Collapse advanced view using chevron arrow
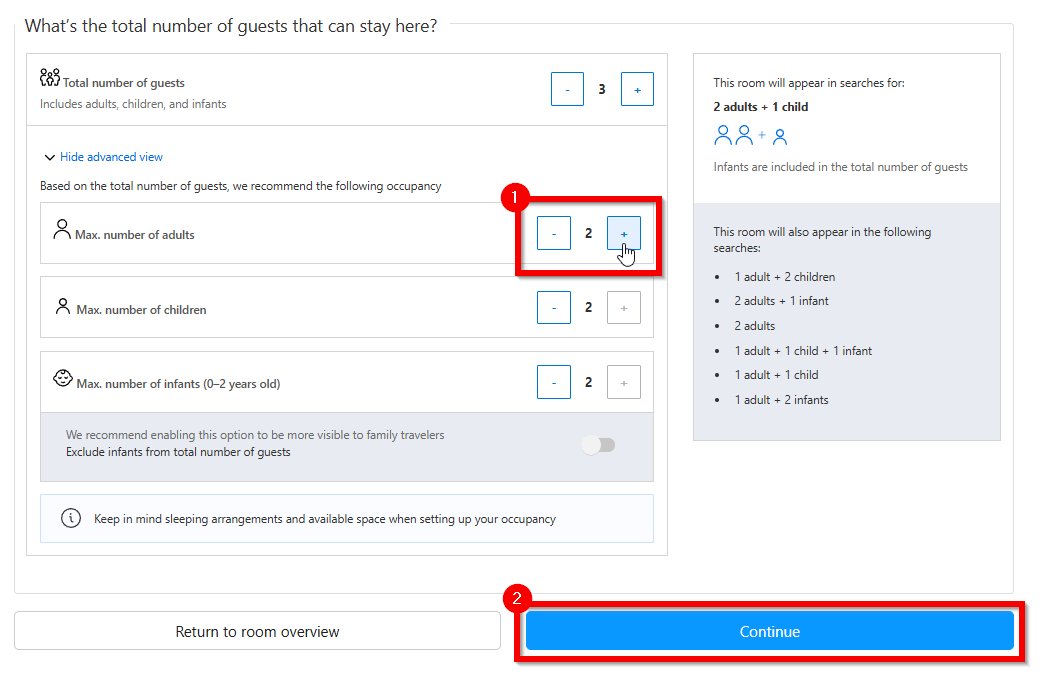 (x=49, y=158)
